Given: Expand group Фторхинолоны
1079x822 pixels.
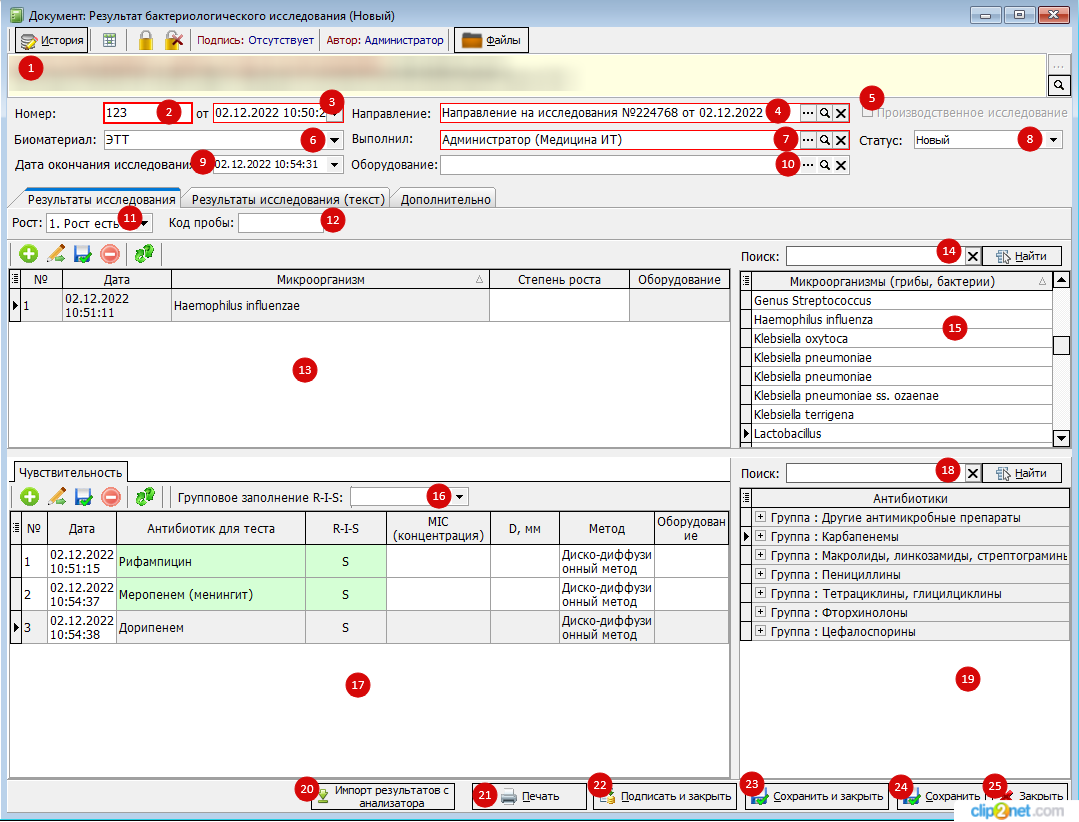Looking at the screenshot, I should click(760, 612).
